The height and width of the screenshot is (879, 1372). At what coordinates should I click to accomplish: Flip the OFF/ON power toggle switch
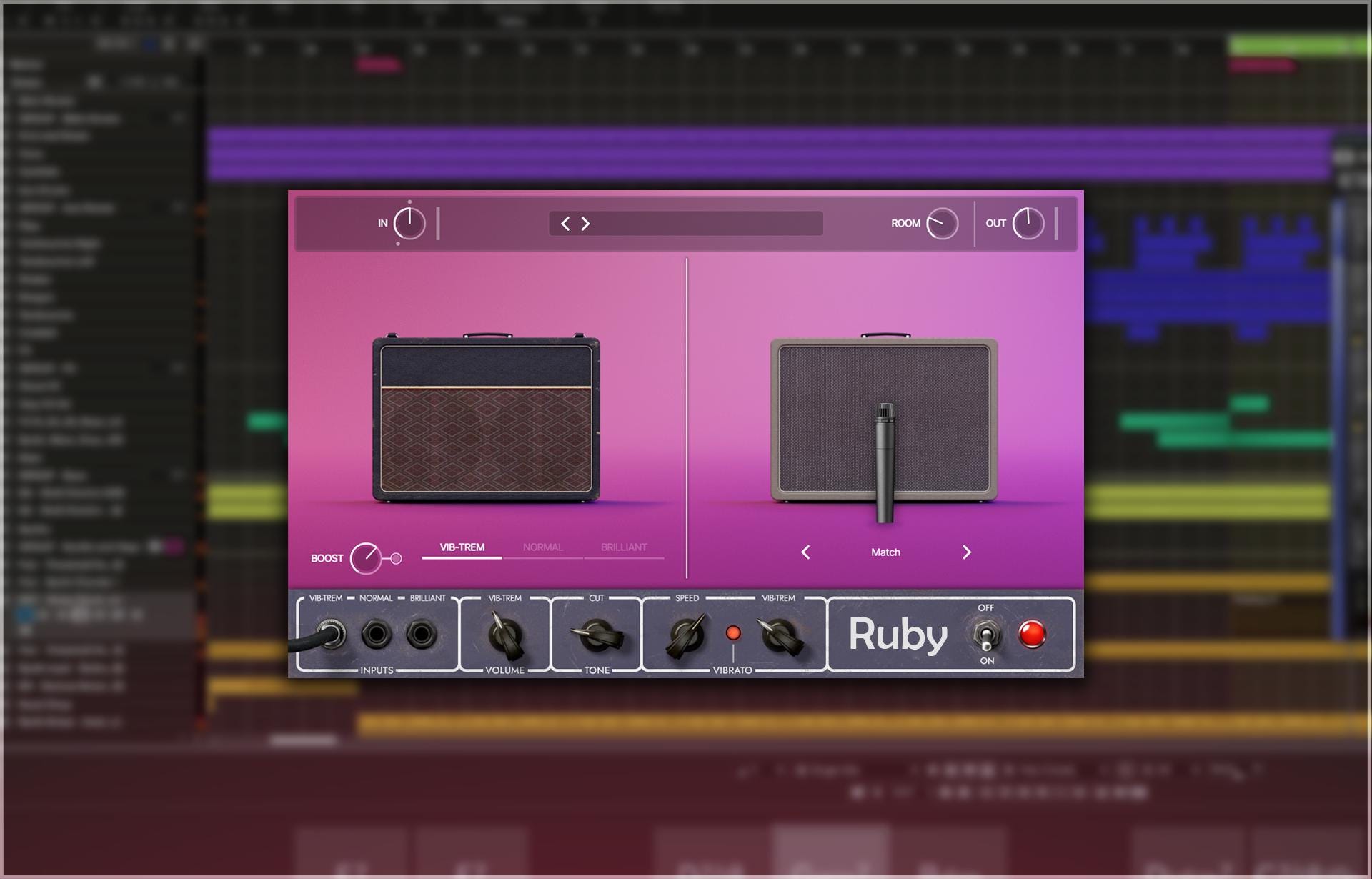coord(986,635)
